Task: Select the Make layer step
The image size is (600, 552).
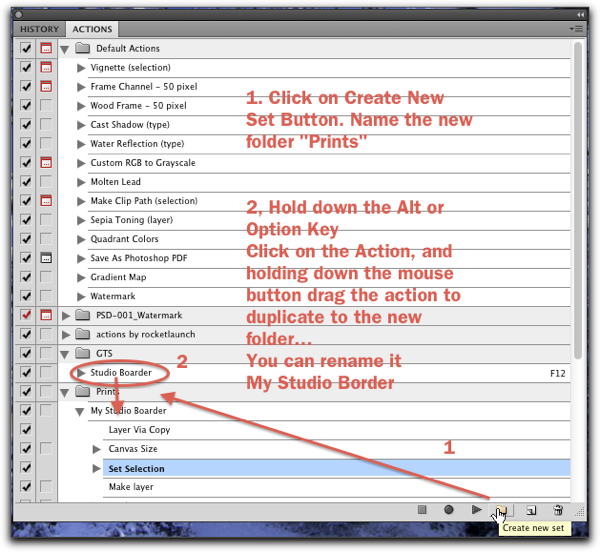Action: (x=131, y=487)
